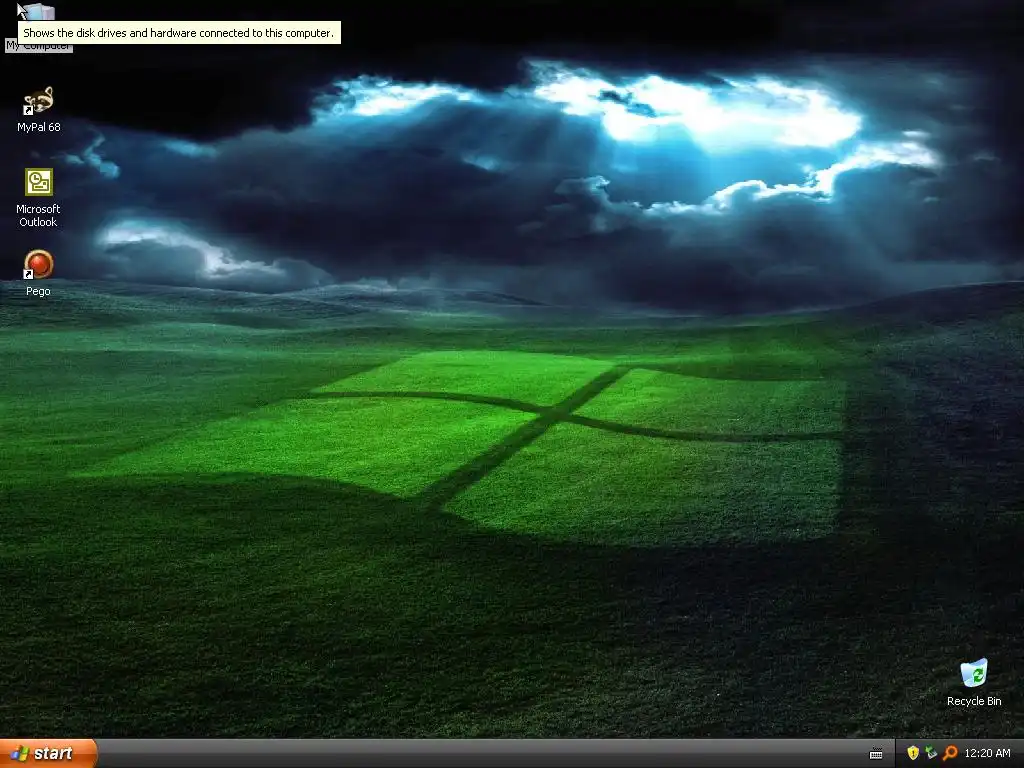Click the 12:20 AM taskbar clock
Viewport: 1024px width, 768px height.
point(987,753)
